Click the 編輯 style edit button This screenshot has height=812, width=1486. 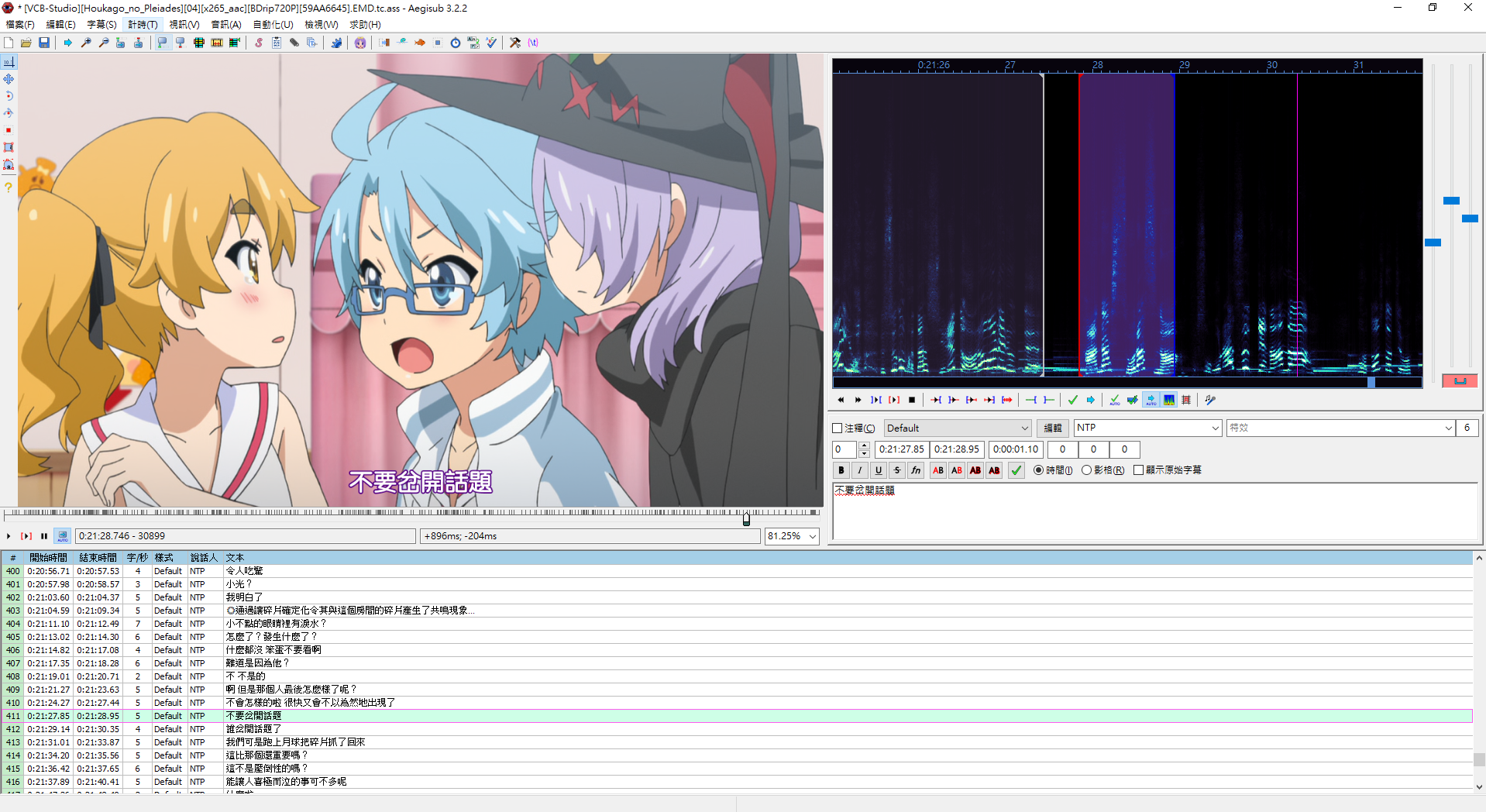pyautogui.click(x=1052, y=428)
